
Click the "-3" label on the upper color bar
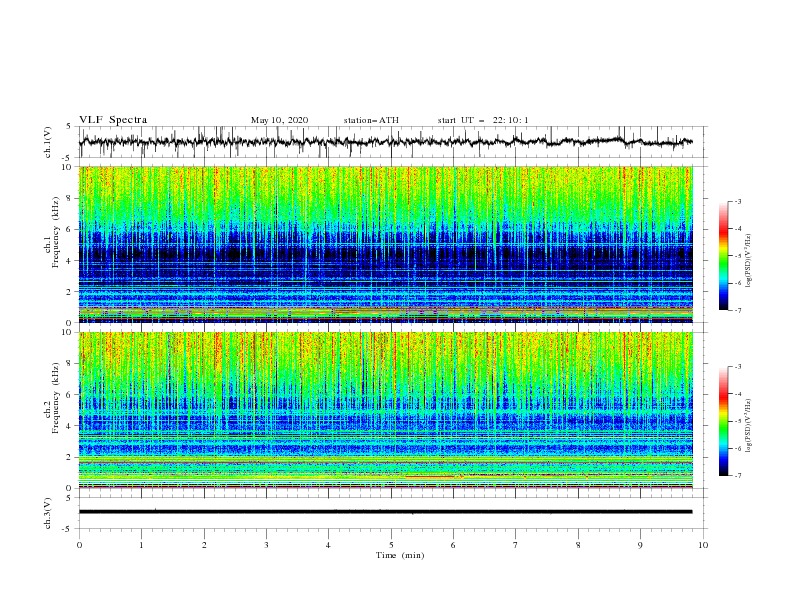pos(737,201)
